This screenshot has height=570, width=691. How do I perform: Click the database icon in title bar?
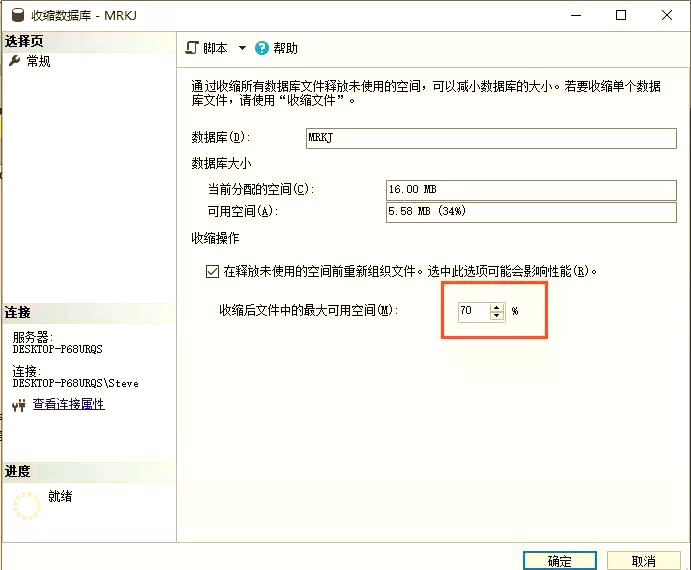[18, 15]
